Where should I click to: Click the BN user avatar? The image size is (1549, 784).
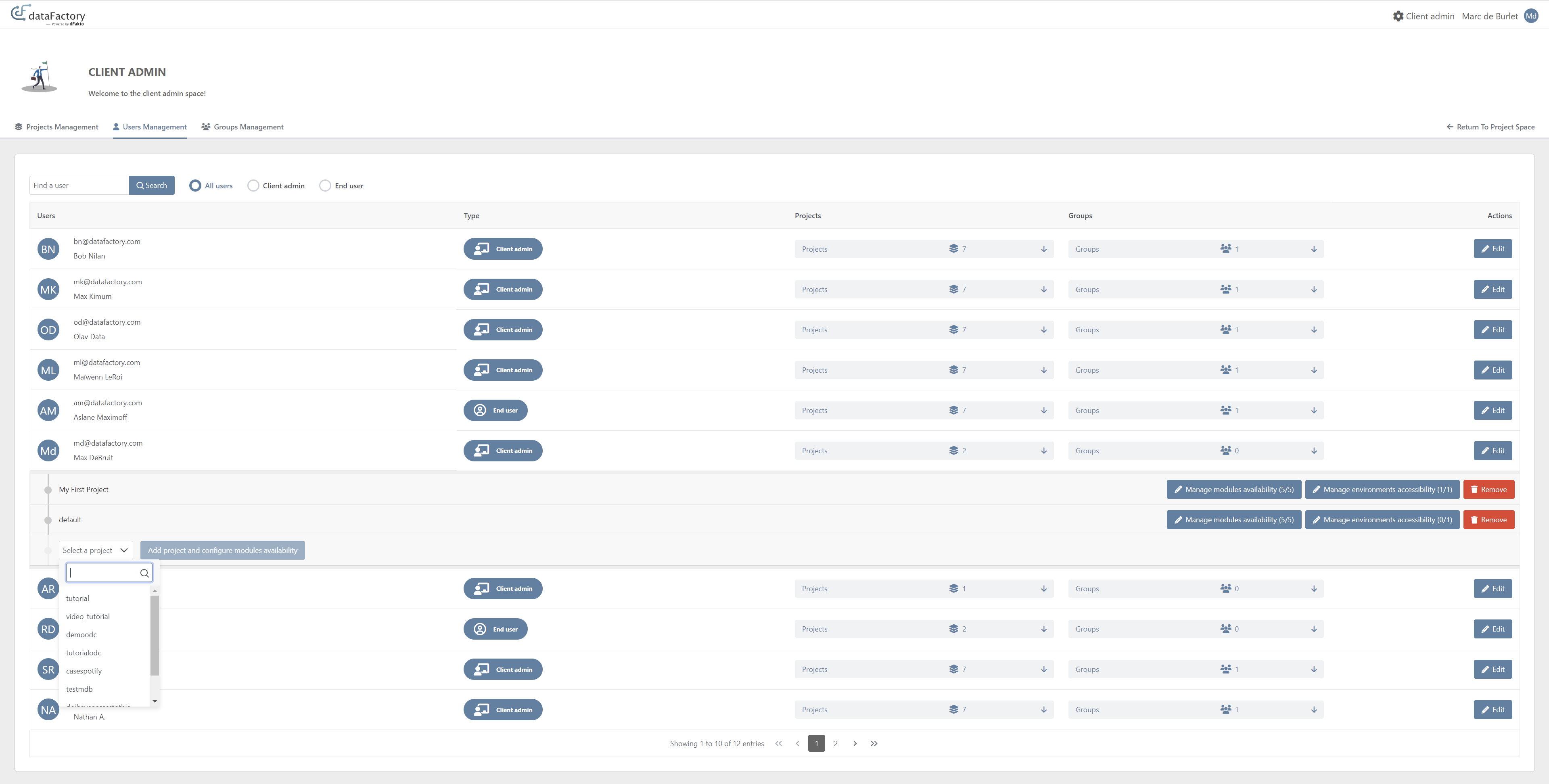(x=48, y=249)
